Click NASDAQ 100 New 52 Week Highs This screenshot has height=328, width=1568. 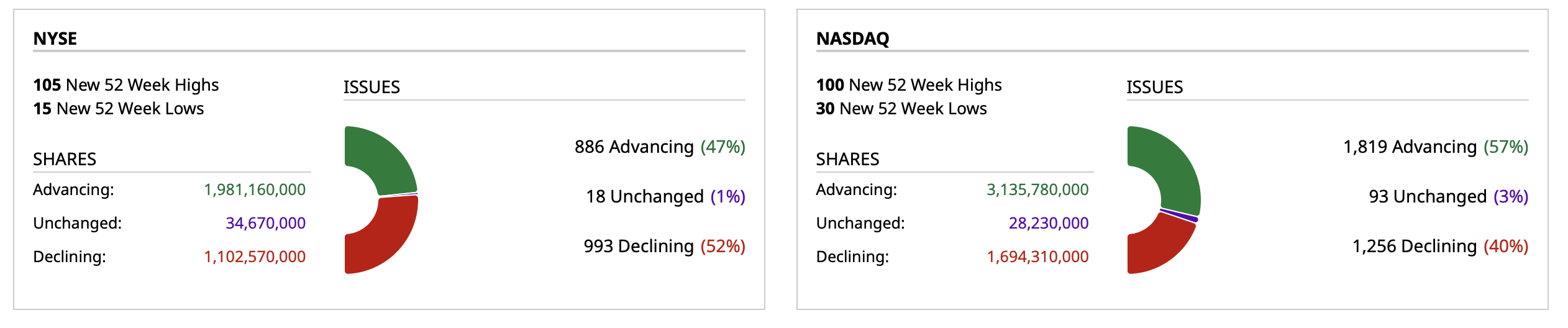pyautogui.click(x=909, y=85)
